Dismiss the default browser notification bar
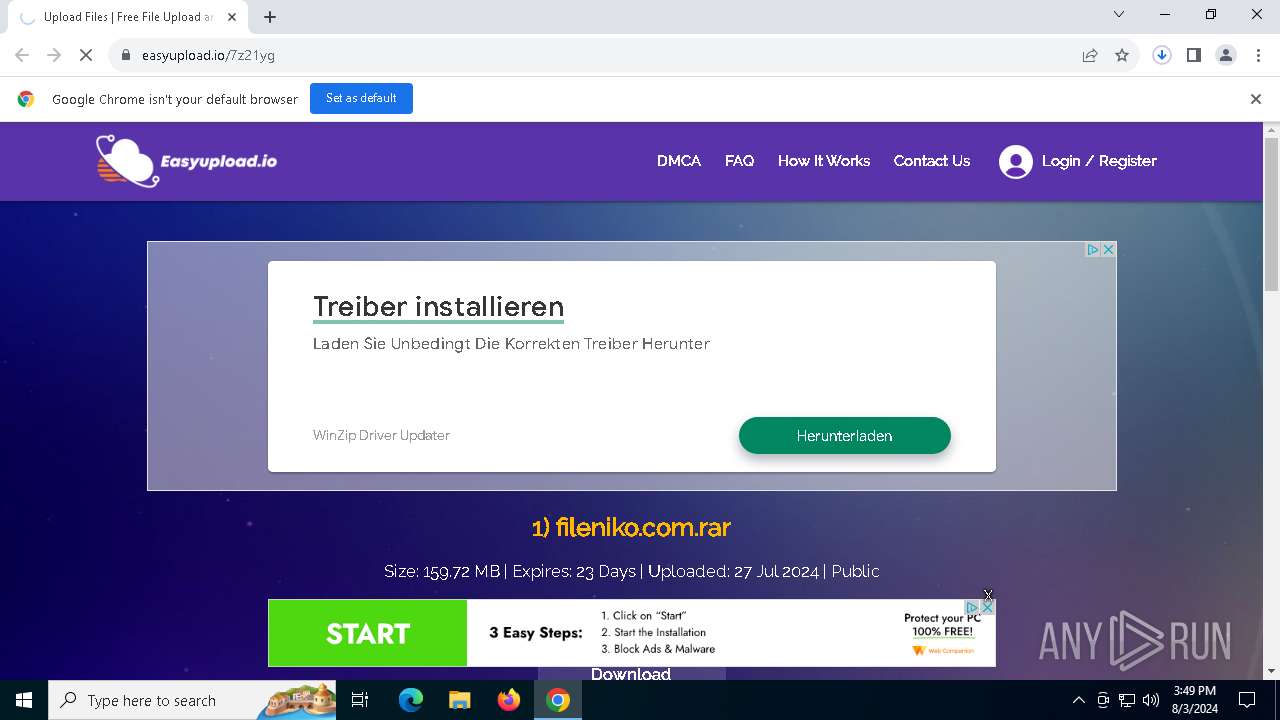The height and width of the screenshot is (720, 1280). [x=1256, y=99]
